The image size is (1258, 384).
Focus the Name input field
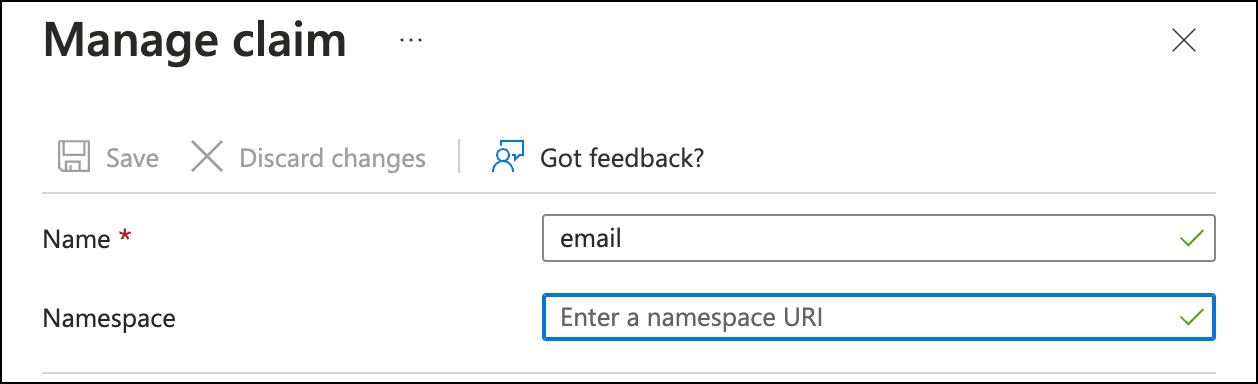879,239
